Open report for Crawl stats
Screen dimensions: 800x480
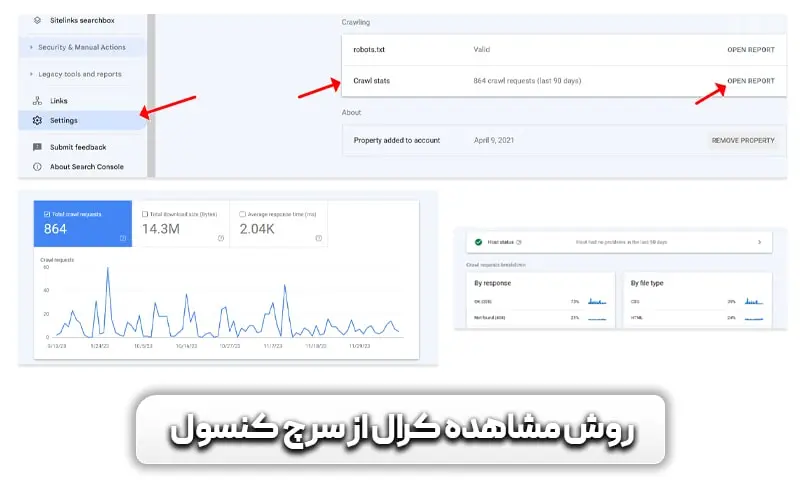click(751, 81)
